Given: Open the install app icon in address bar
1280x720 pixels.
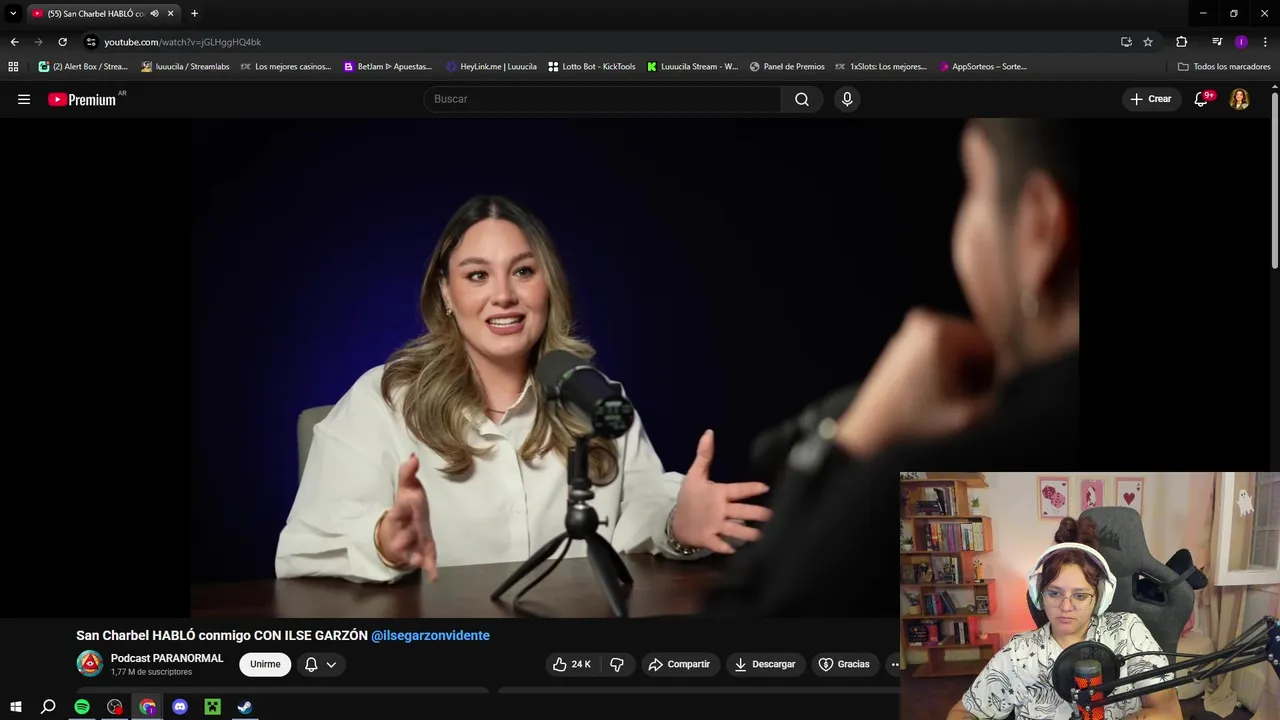Looking at the screenshot, I should [x=1126, y=42].
